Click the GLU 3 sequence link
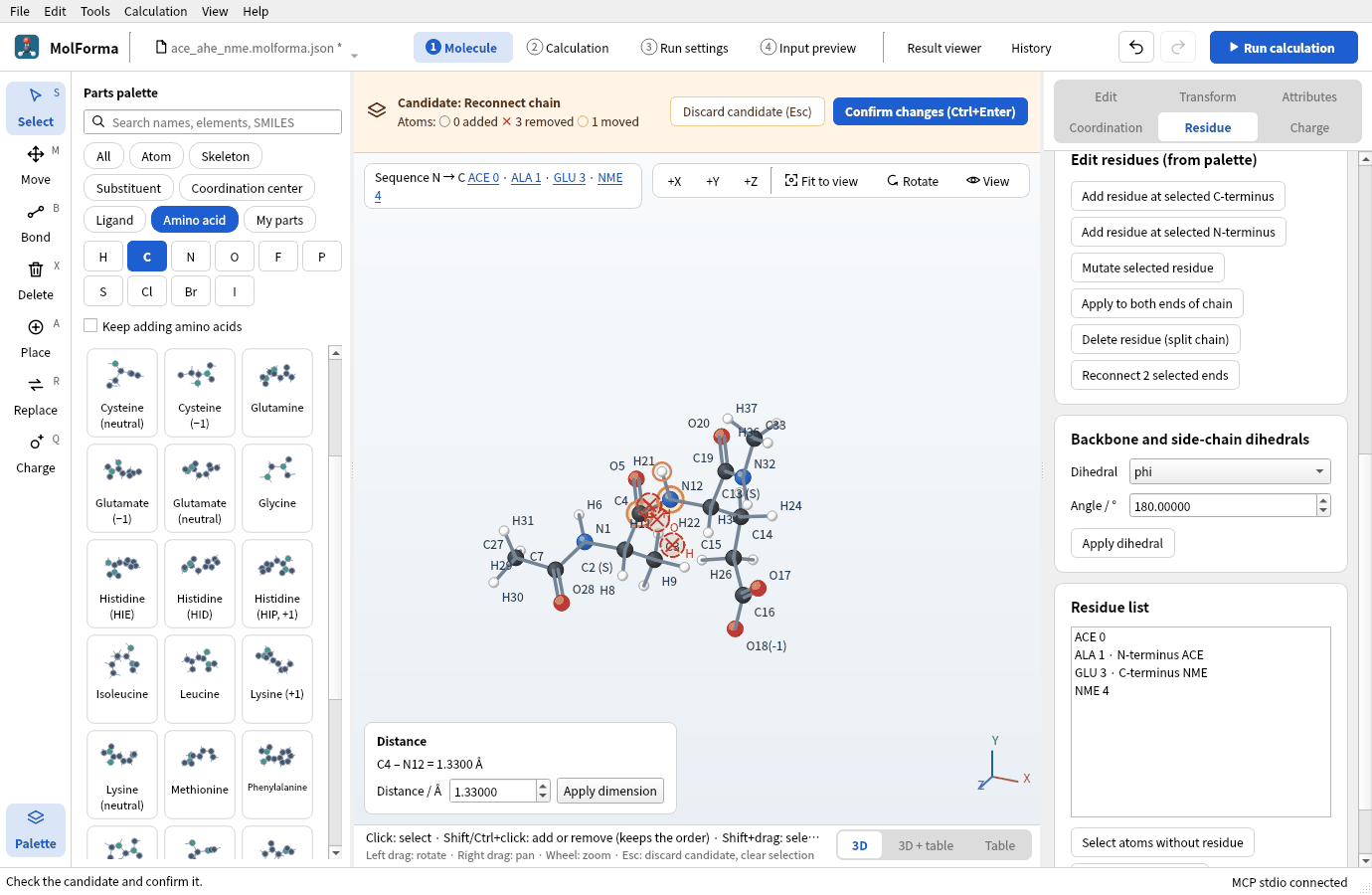The width and height of the screenshot is (1372, 895). 570,177
